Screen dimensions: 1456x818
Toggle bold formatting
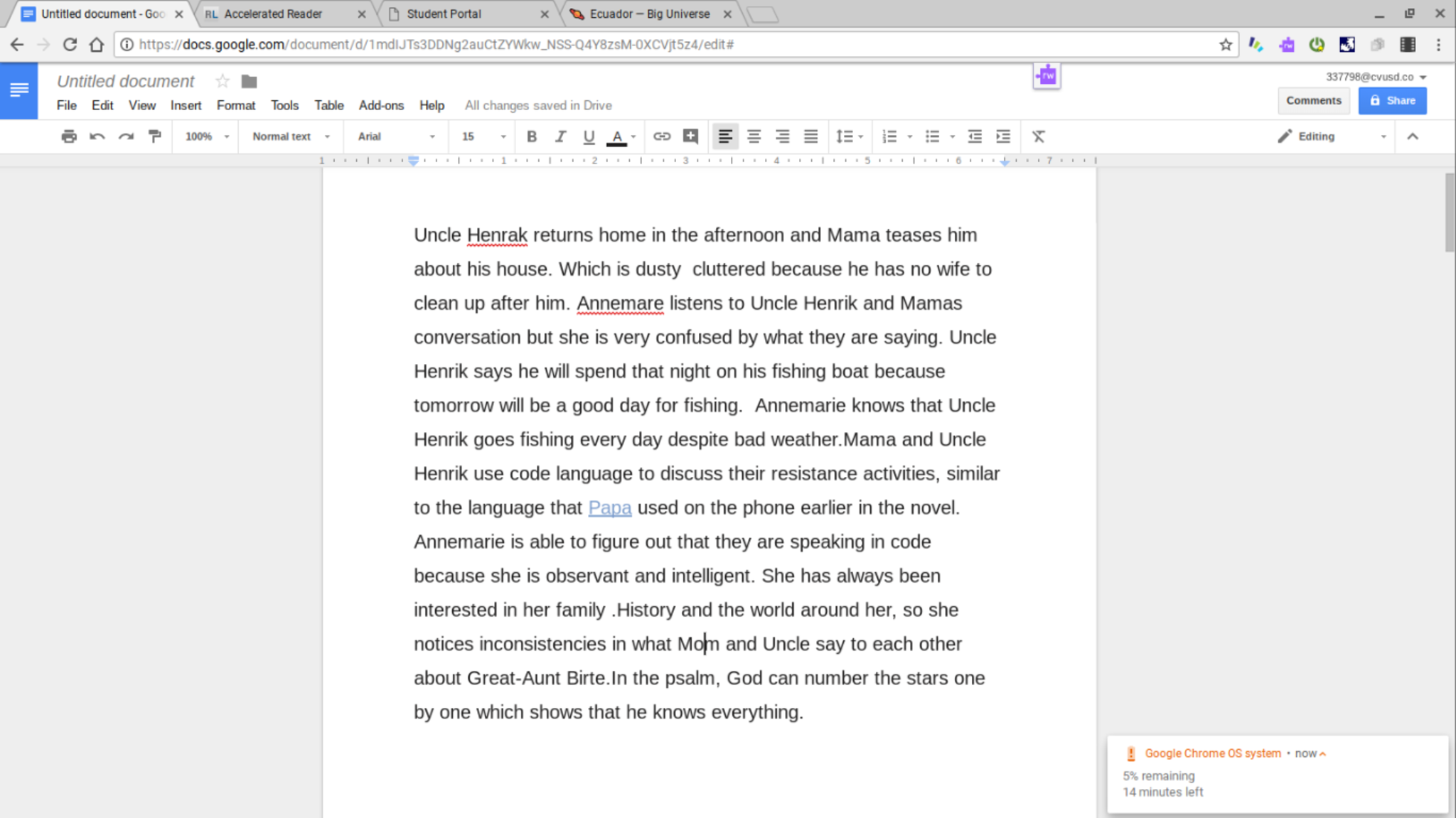531,136
